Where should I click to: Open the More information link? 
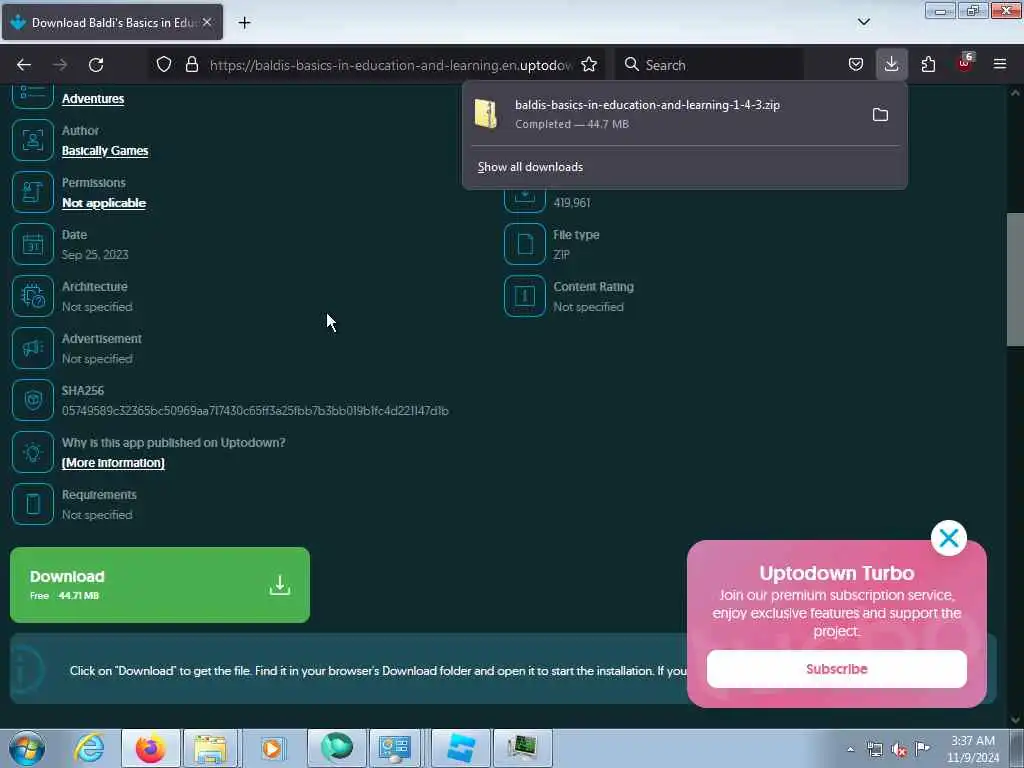(x=113, y=463)
